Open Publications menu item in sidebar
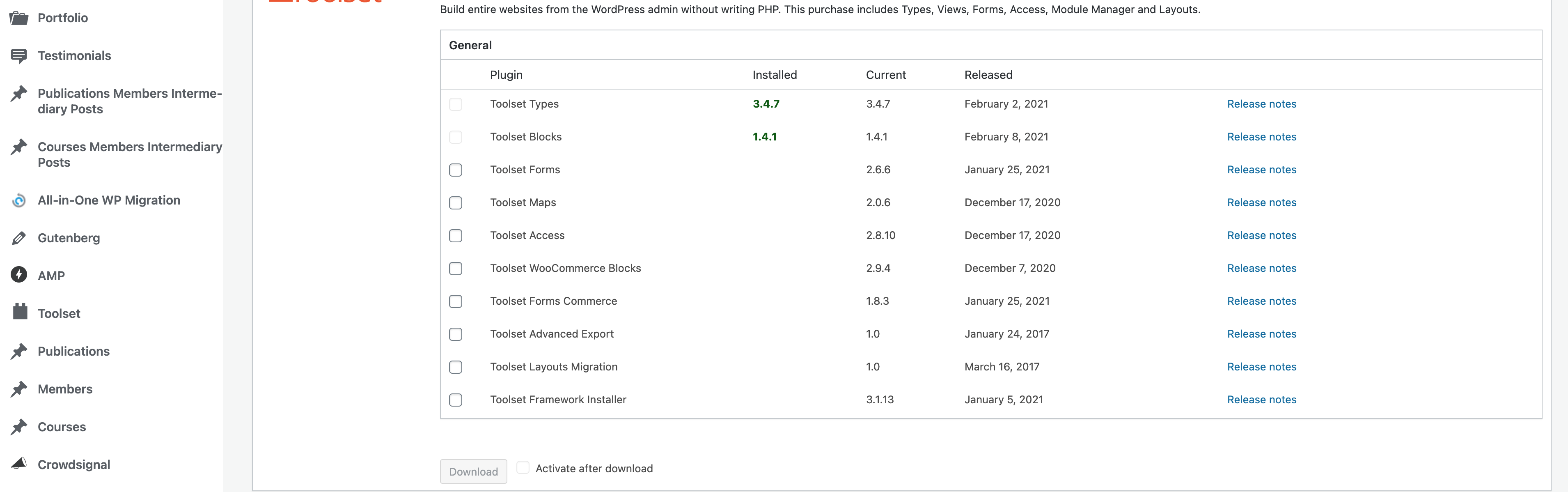This screenshot has width=1568, height=492. 73,352
